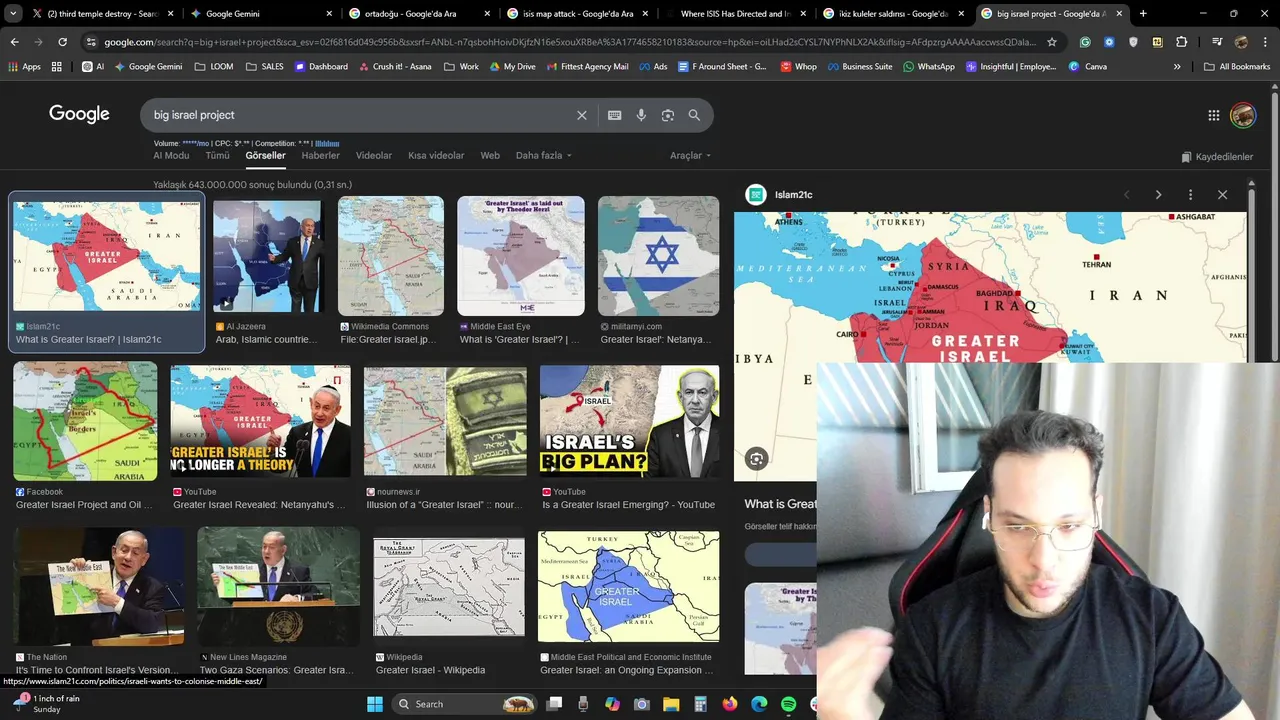Switch to the AI Modu tab

tap(171, 156)
